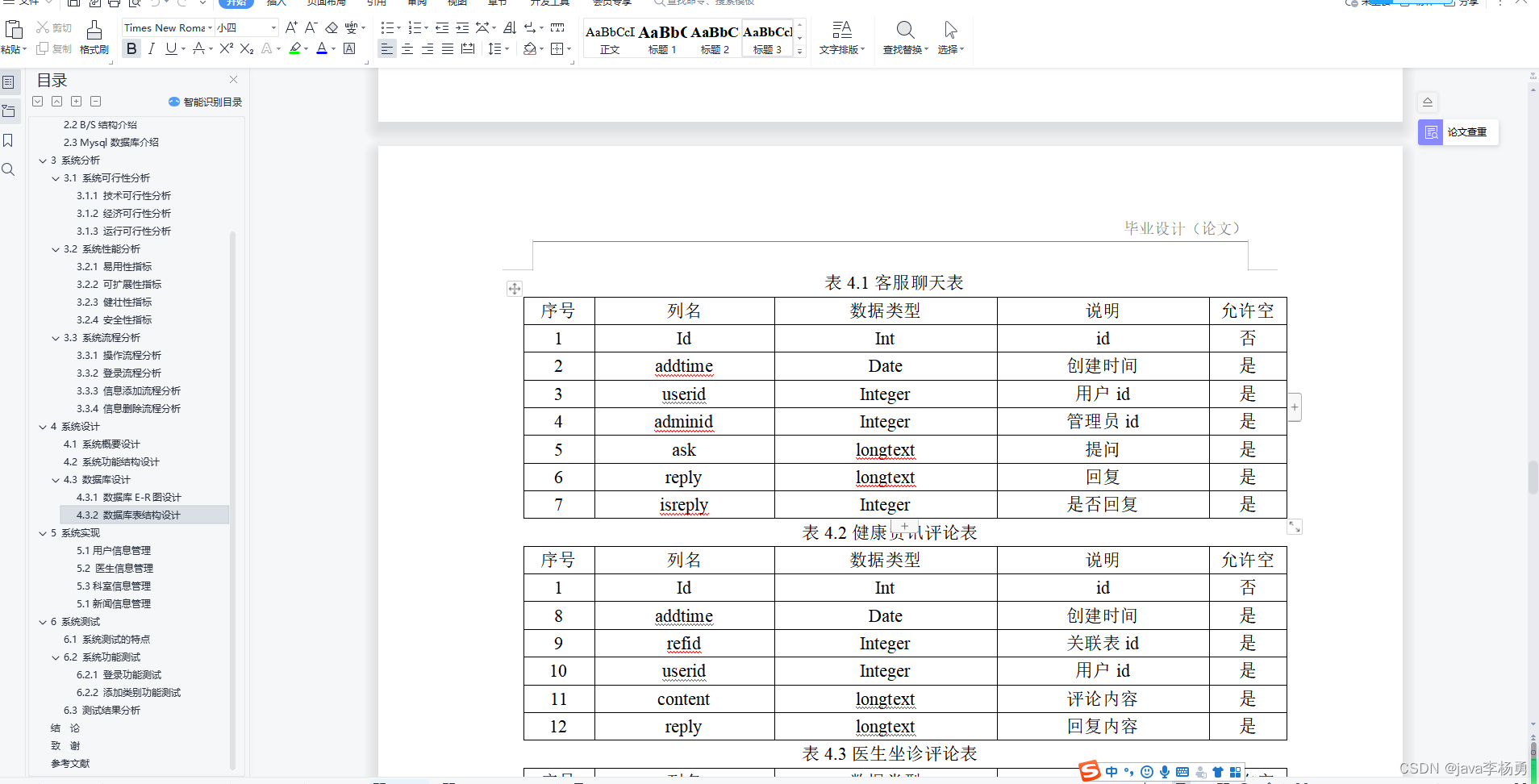
Task: Increase paragraph indent
Action: tap(462, 28)
